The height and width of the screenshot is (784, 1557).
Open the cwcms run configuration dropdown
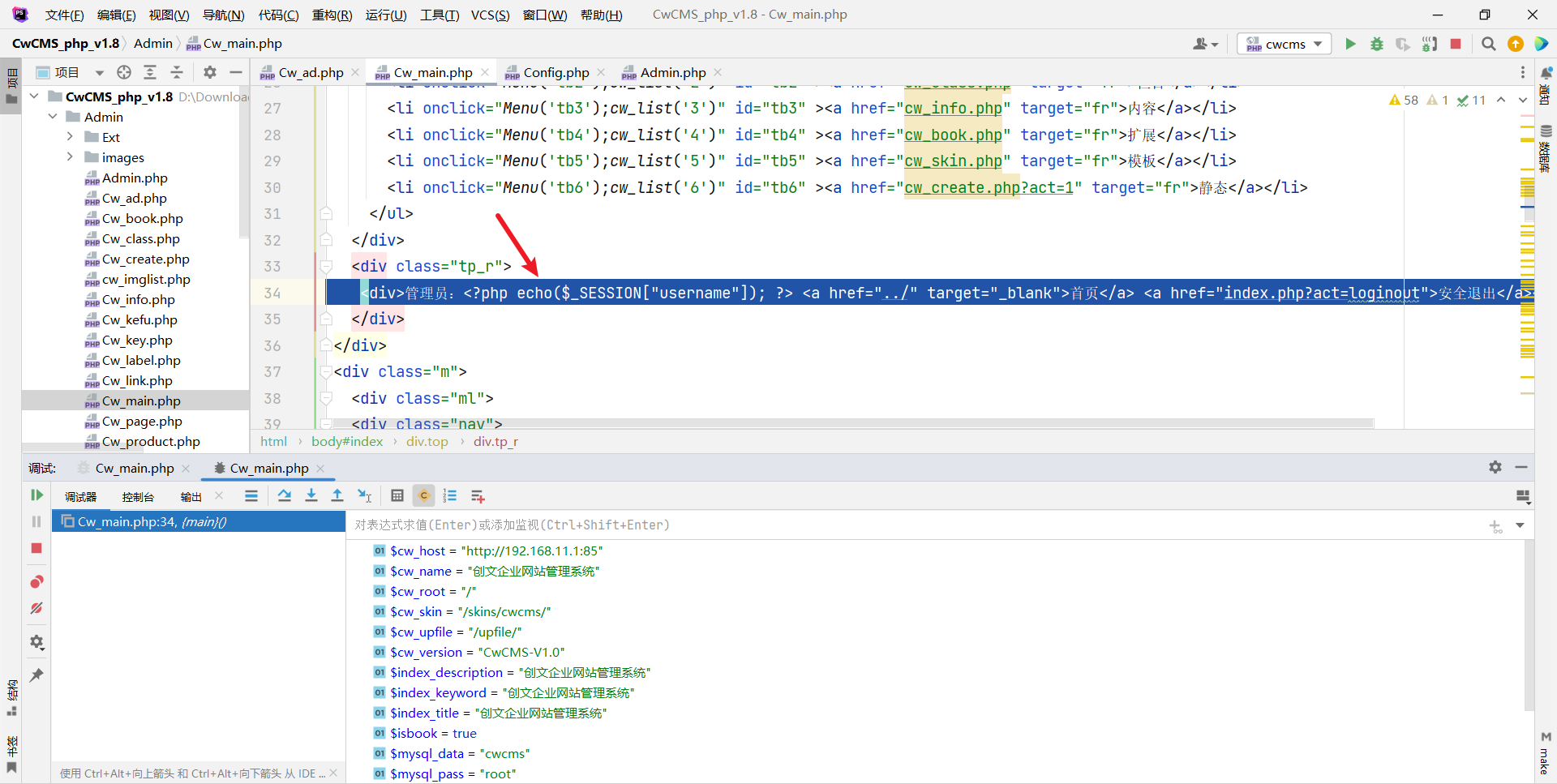coord(1285,44)
